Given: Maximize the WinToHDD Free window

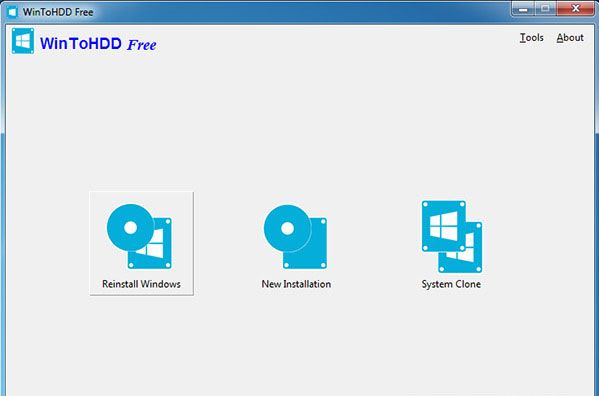Looking at the screenshot, I should coord(545,9).
